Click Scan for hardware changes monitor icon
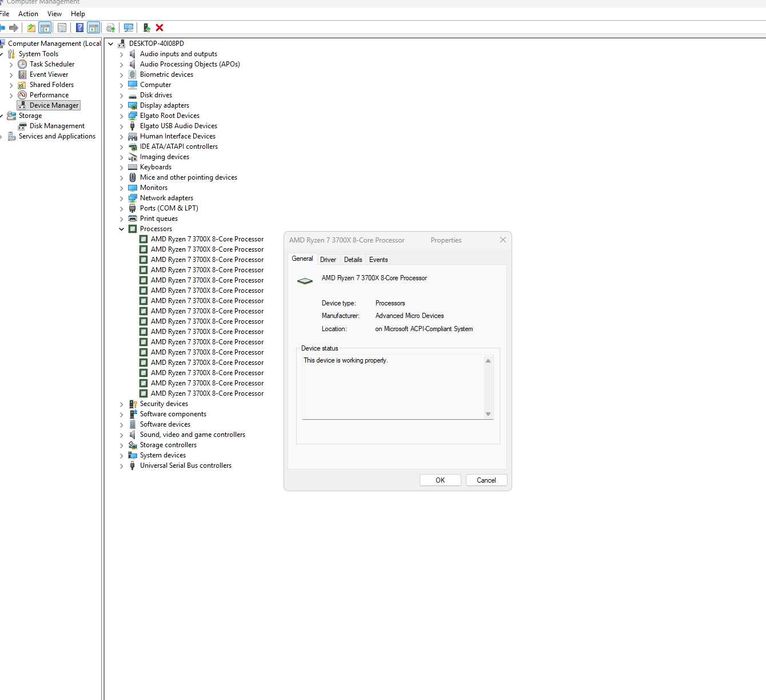 click(128, 28)
